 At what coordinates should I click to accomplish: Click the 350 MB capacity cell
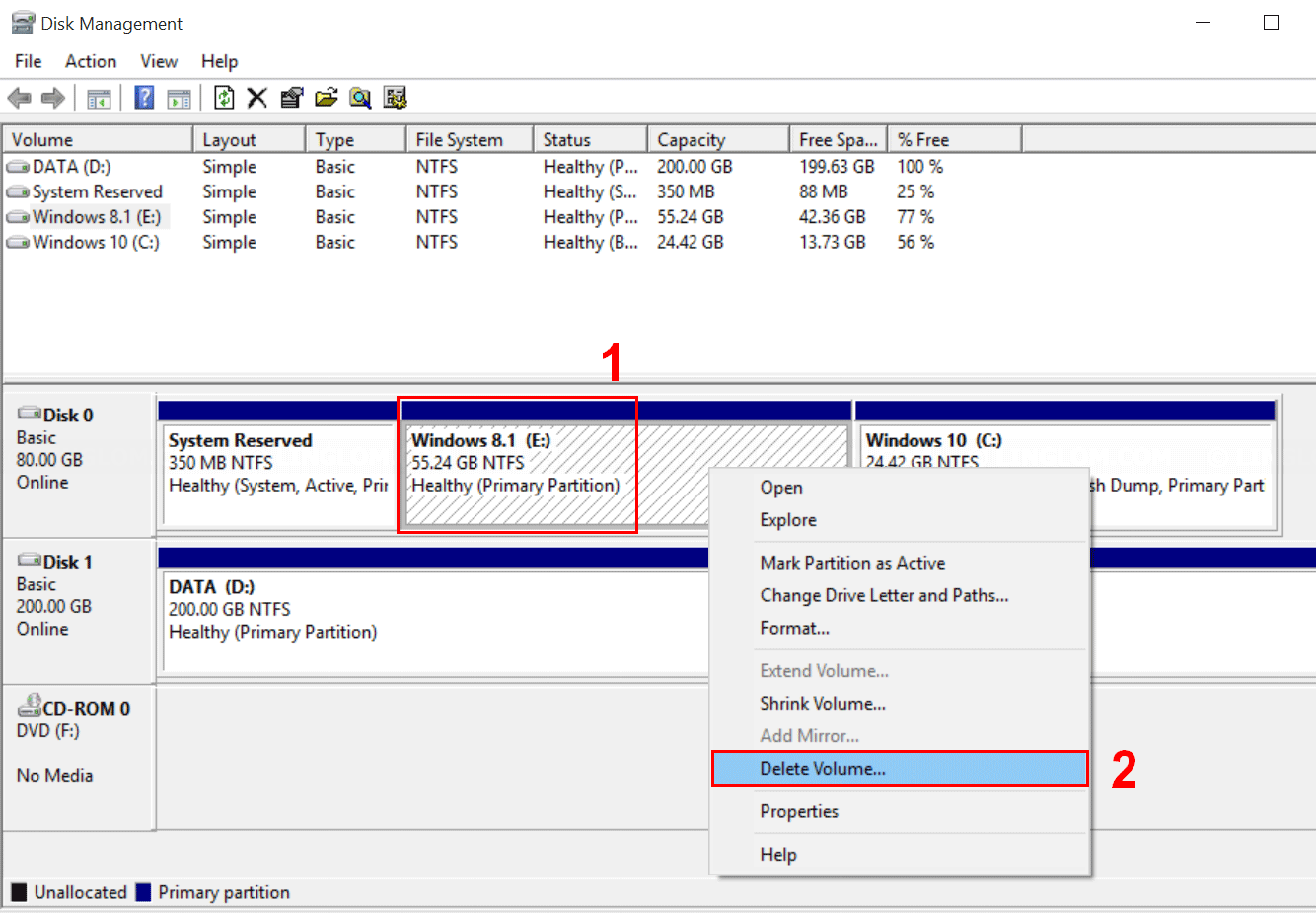click(x=686, y=191)
